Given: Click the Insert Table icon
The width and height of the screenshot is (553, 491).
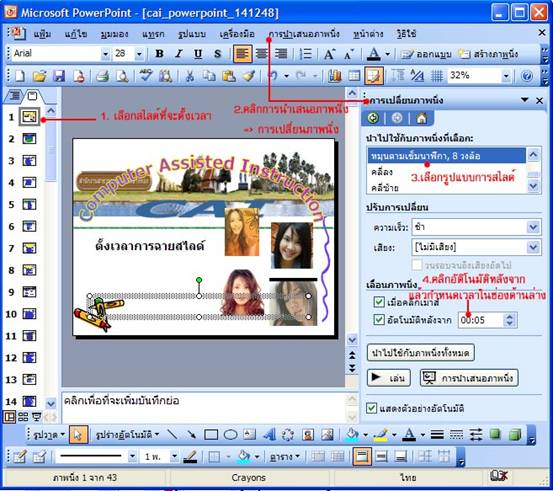Looking at the screenshot, I should pos(354,75).
